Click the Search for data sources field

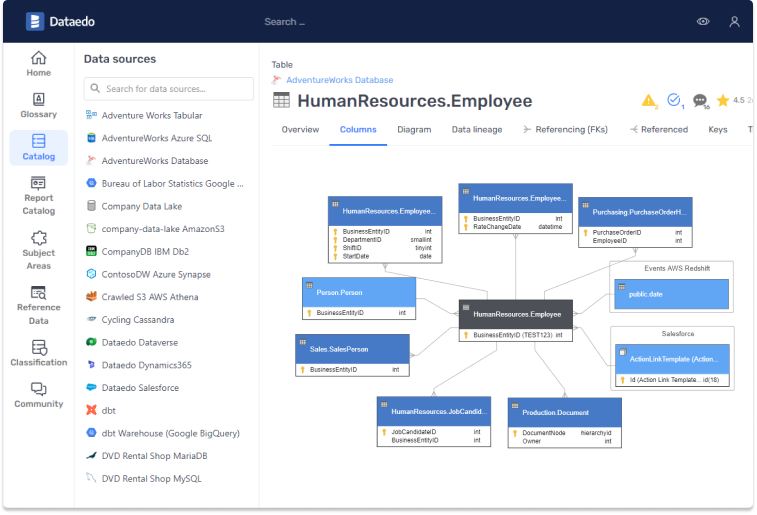[169, 89]
